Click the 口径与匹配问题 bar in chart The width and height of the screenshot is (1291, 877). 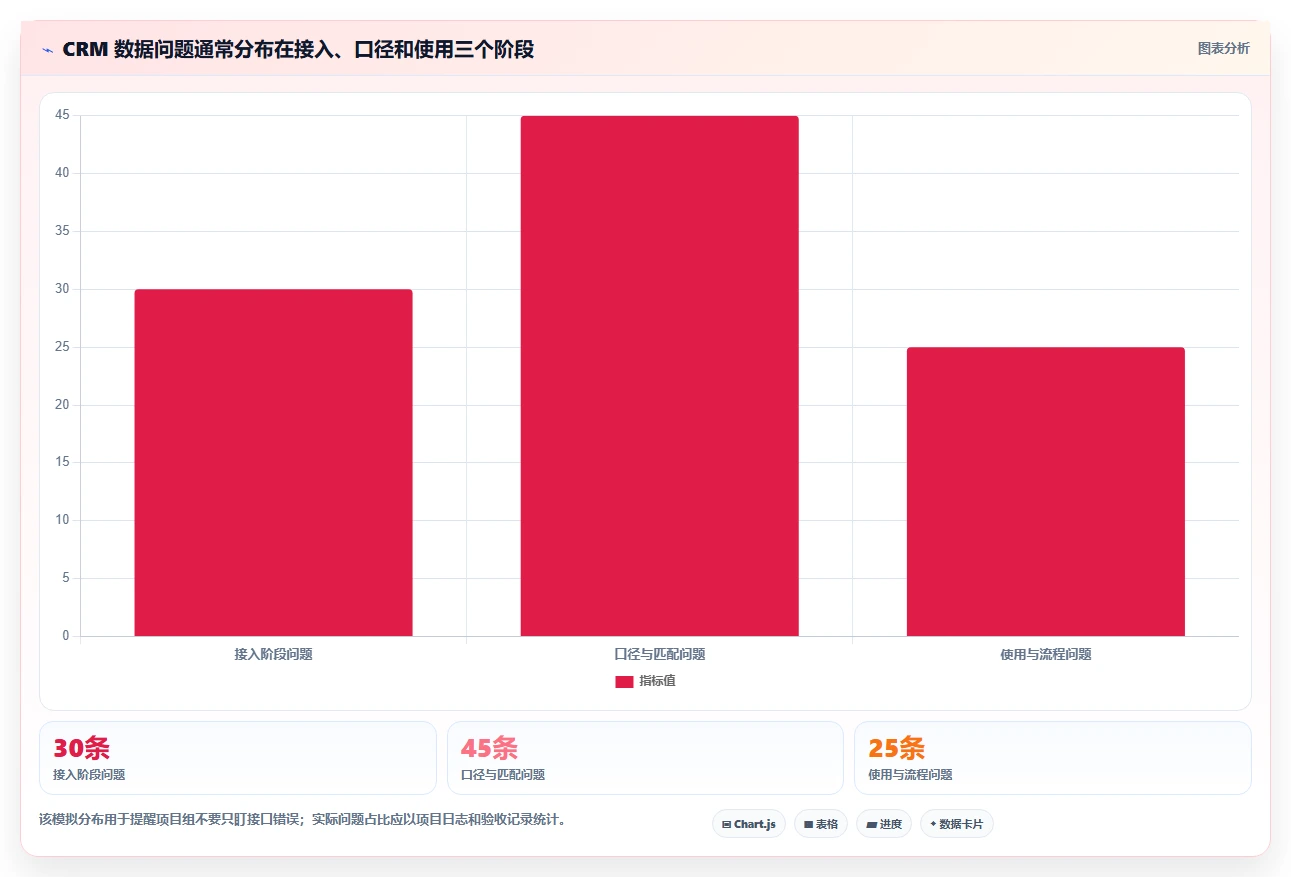(x=659, y=376)
